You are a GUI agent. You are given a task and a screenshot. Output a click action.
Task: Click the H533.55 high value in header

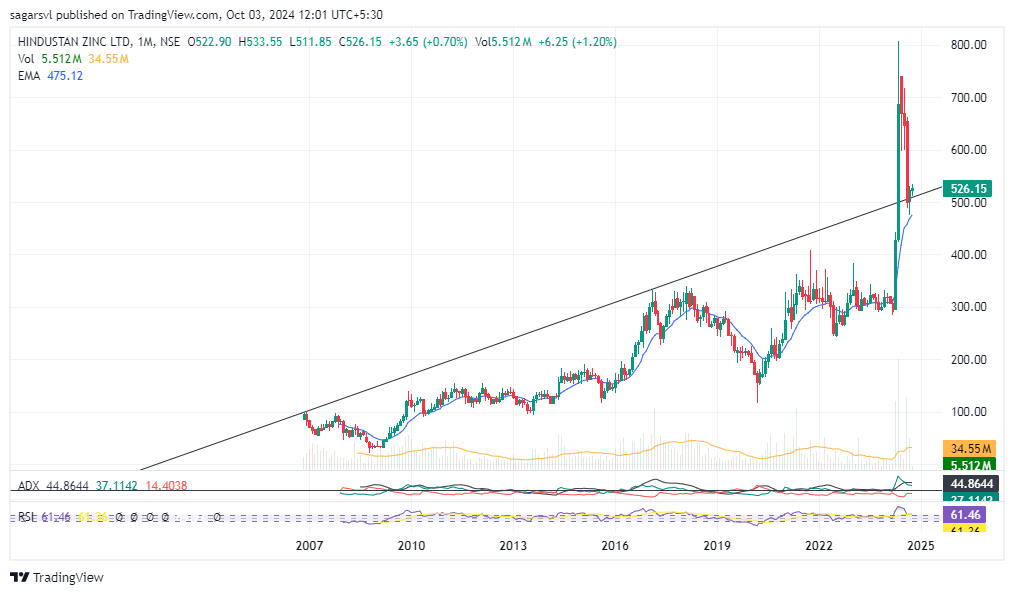pos(260,42)
